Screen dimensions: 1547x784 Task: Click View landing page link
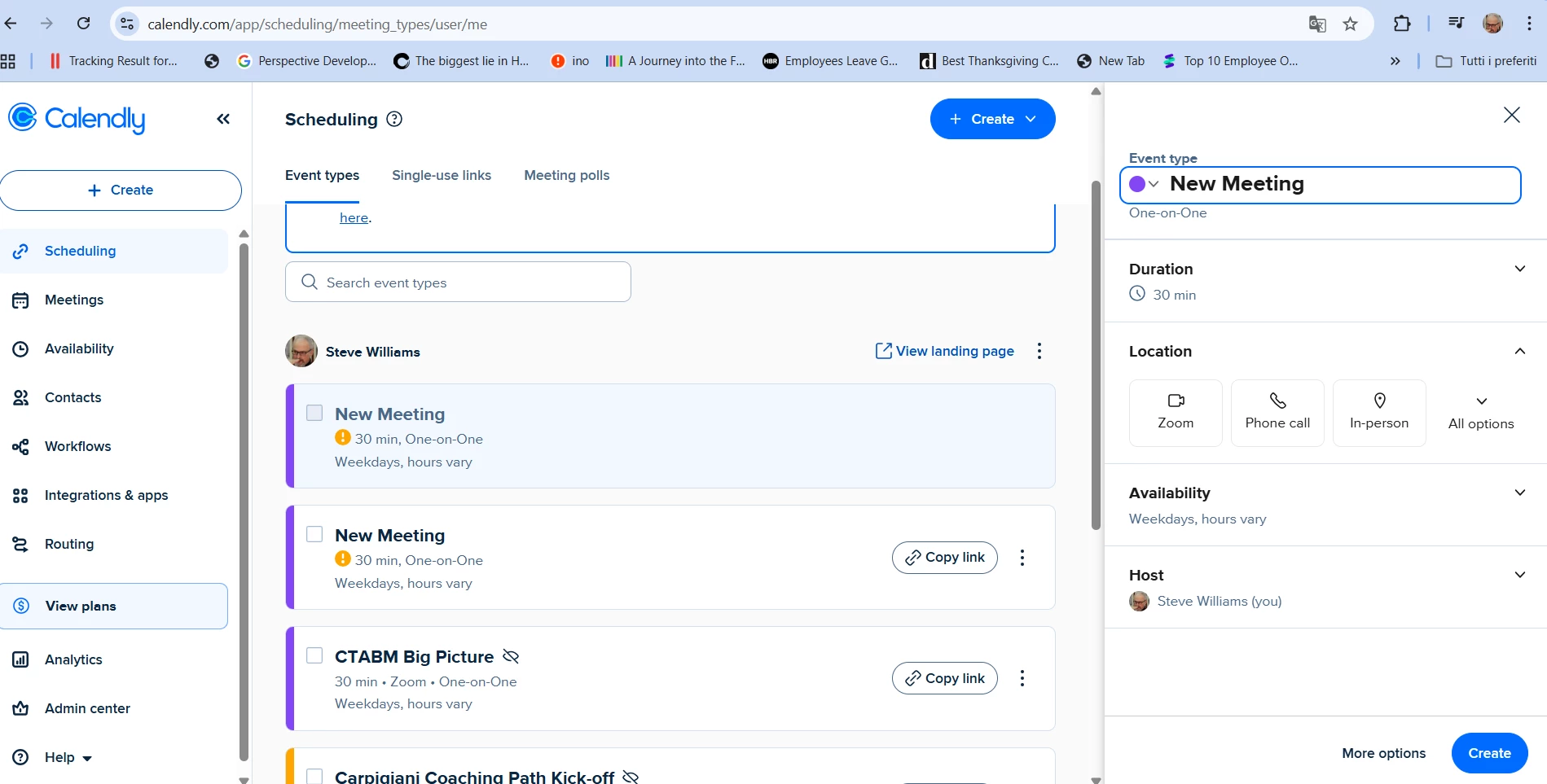(944, 351)
